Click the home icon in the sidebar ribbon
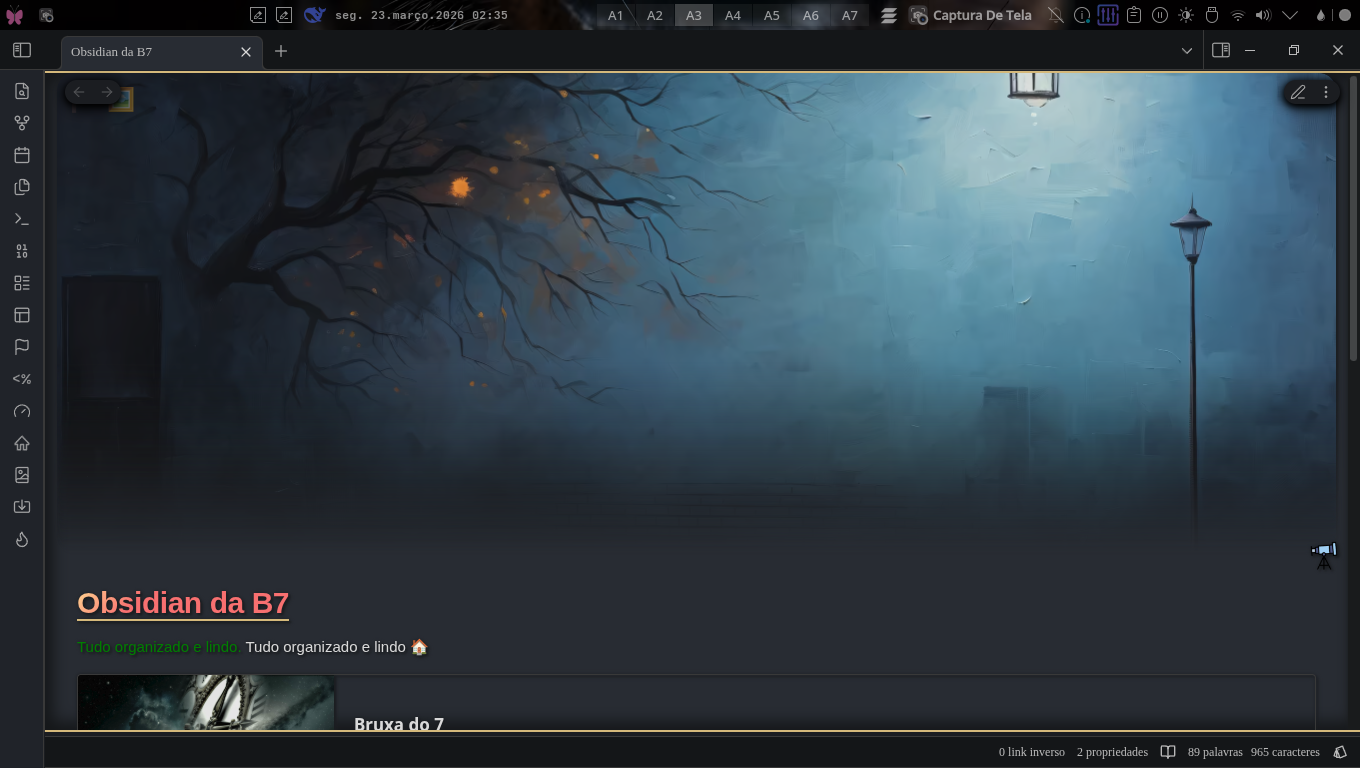This screenshot has width=1360, height=768. coord(22,443)
